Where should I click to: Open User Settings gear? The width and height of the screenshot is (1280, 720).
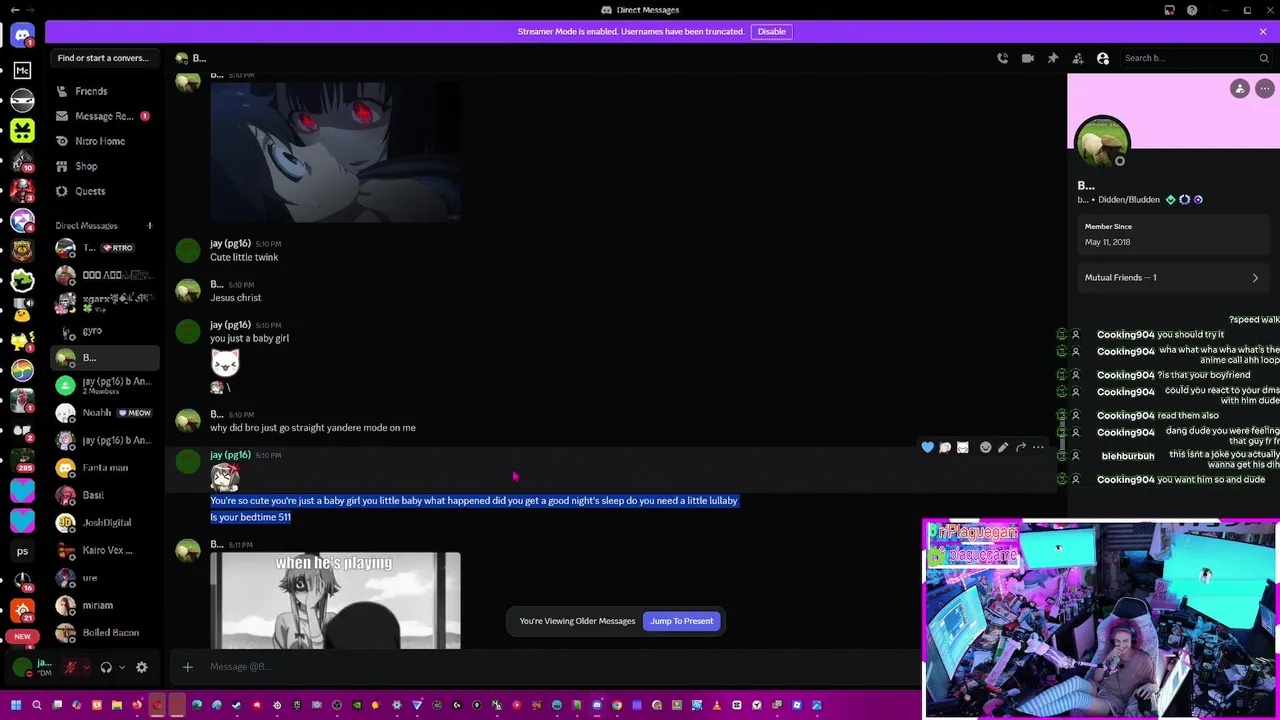[x=141, y=667]
